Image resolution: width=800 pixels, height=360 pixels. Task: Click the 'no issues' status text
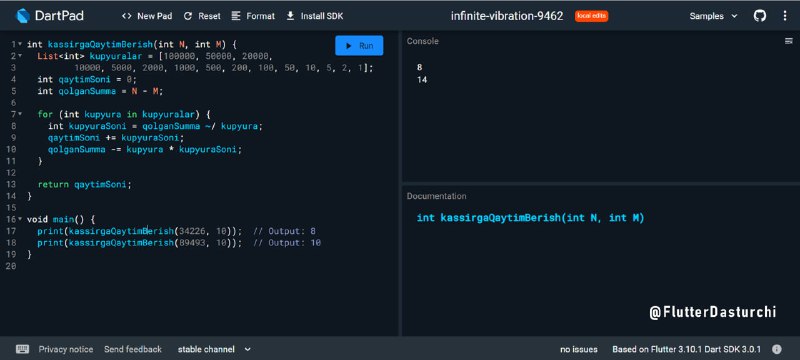[x=579, y=349]
